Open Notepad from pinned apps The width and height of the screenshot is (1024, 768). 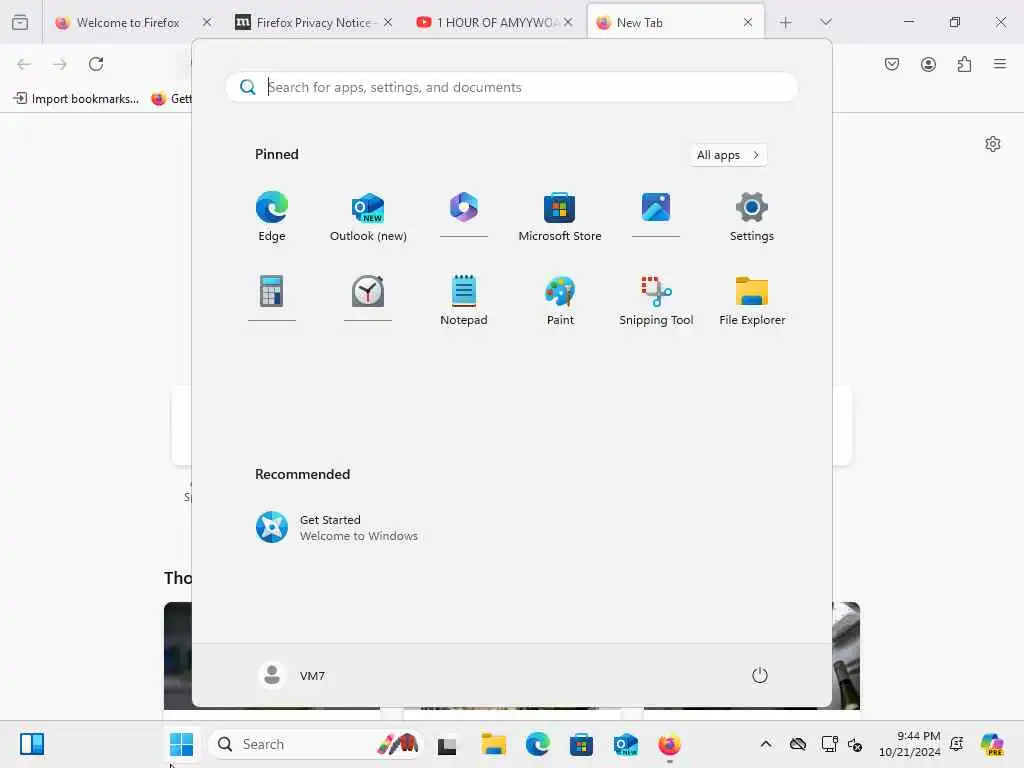(x=464, y=300)
